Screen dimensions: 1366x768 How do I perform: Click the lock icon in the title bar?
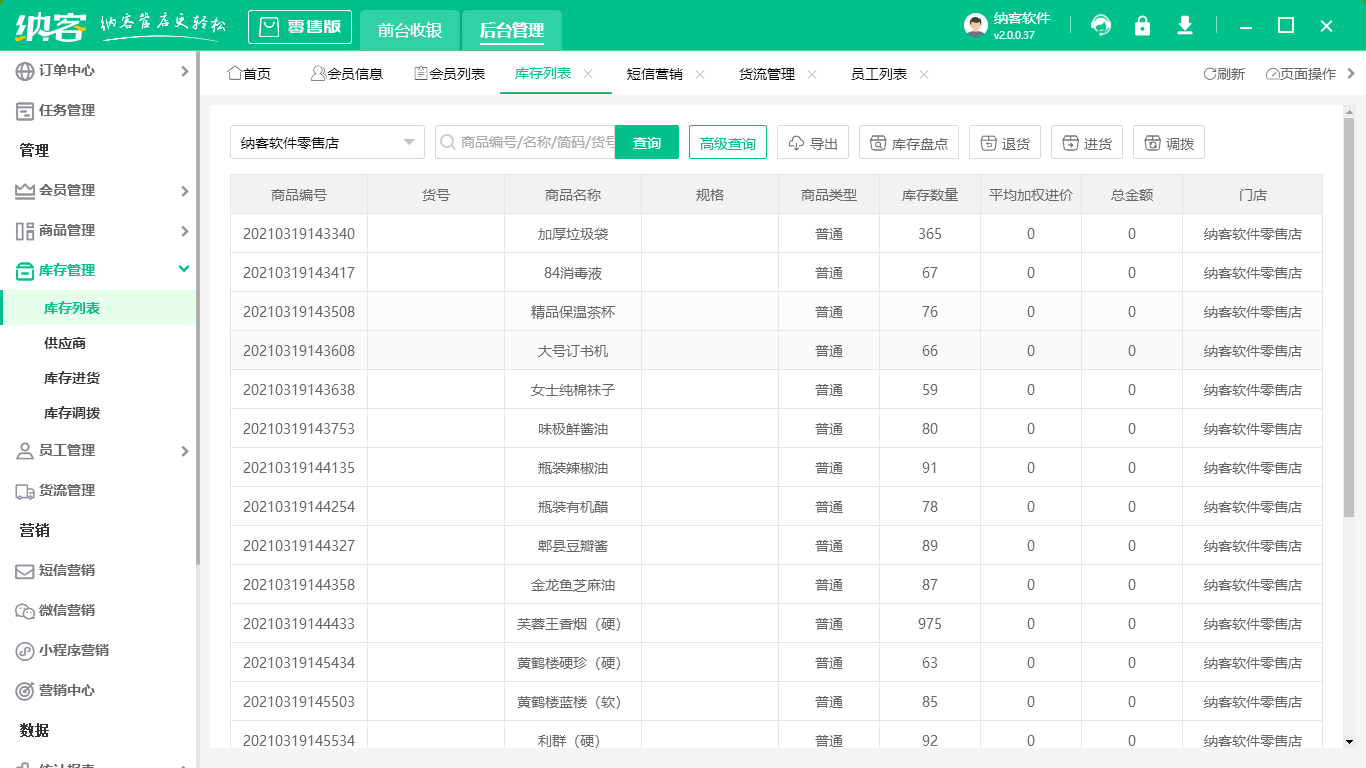1142,25
